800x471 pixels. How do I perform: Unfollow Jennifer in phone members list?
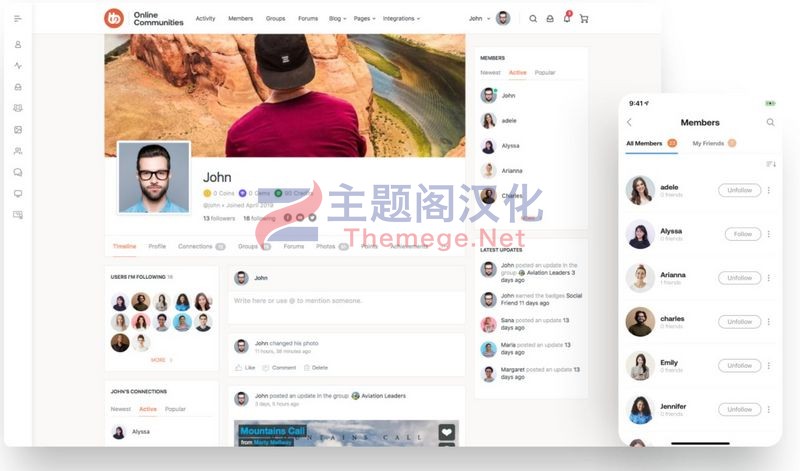pos(740,410)
